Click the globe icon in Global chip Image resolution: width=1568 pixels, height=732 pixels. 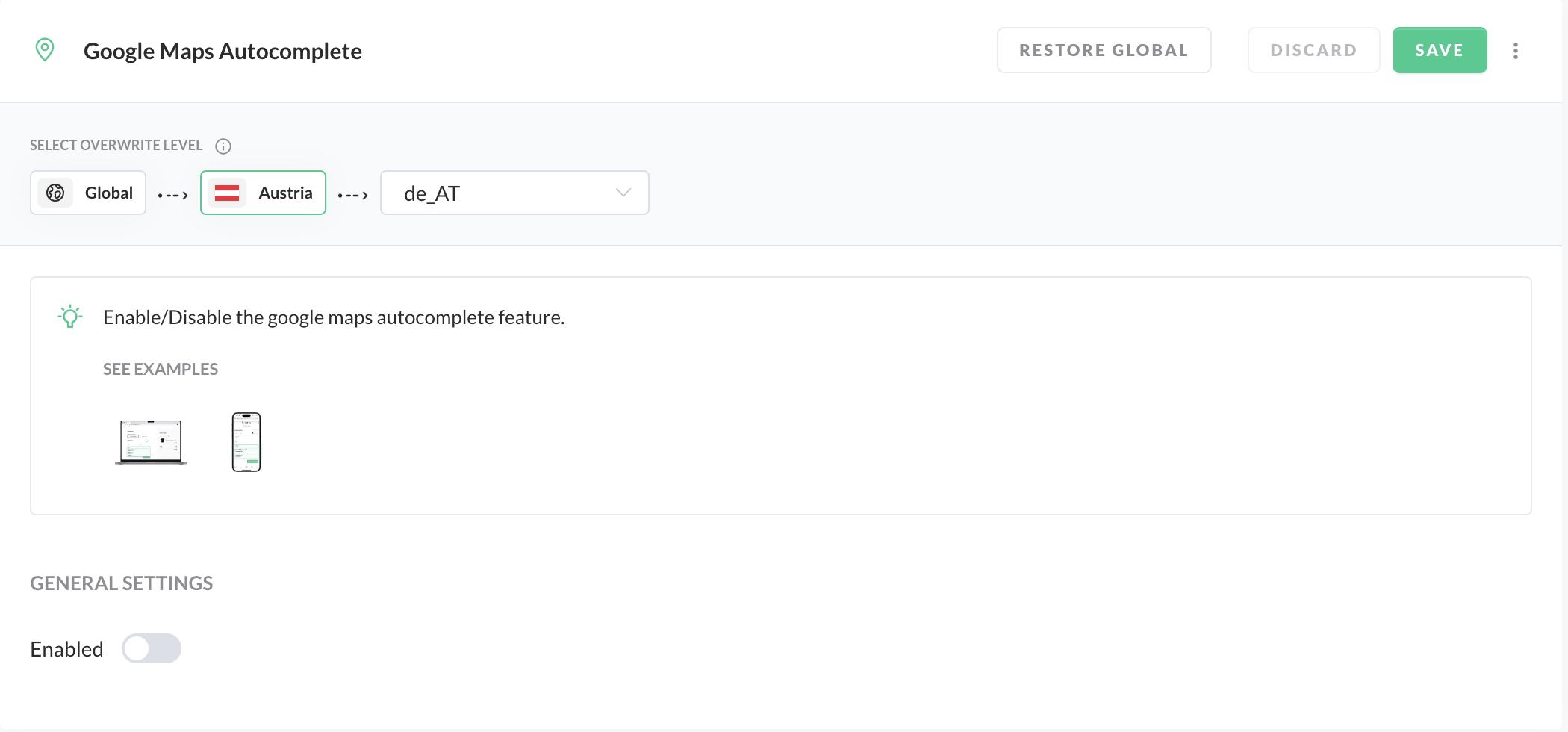[x=55, y=193]
